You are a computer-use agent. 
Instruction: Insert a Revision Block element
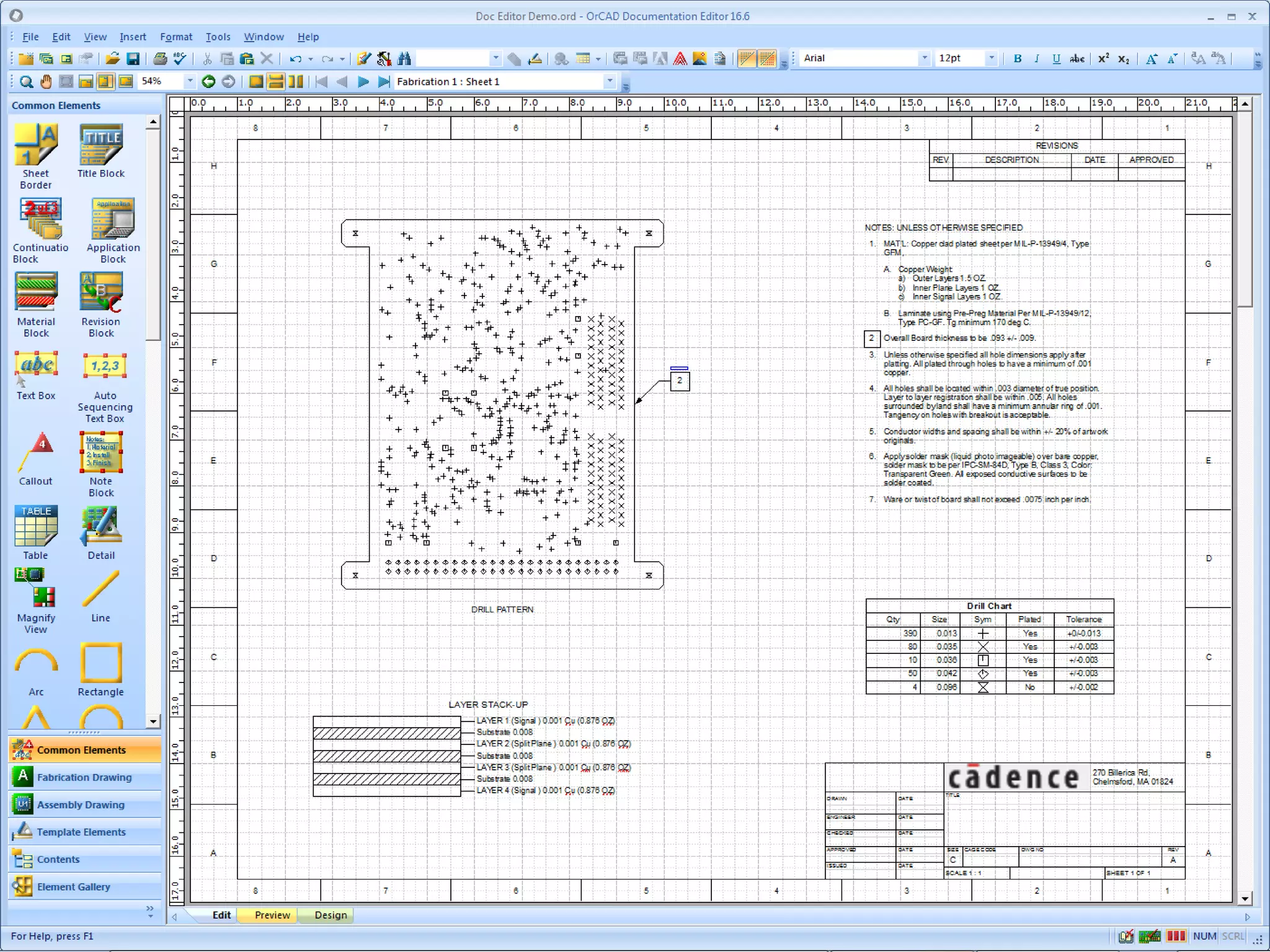click(101, 304)
